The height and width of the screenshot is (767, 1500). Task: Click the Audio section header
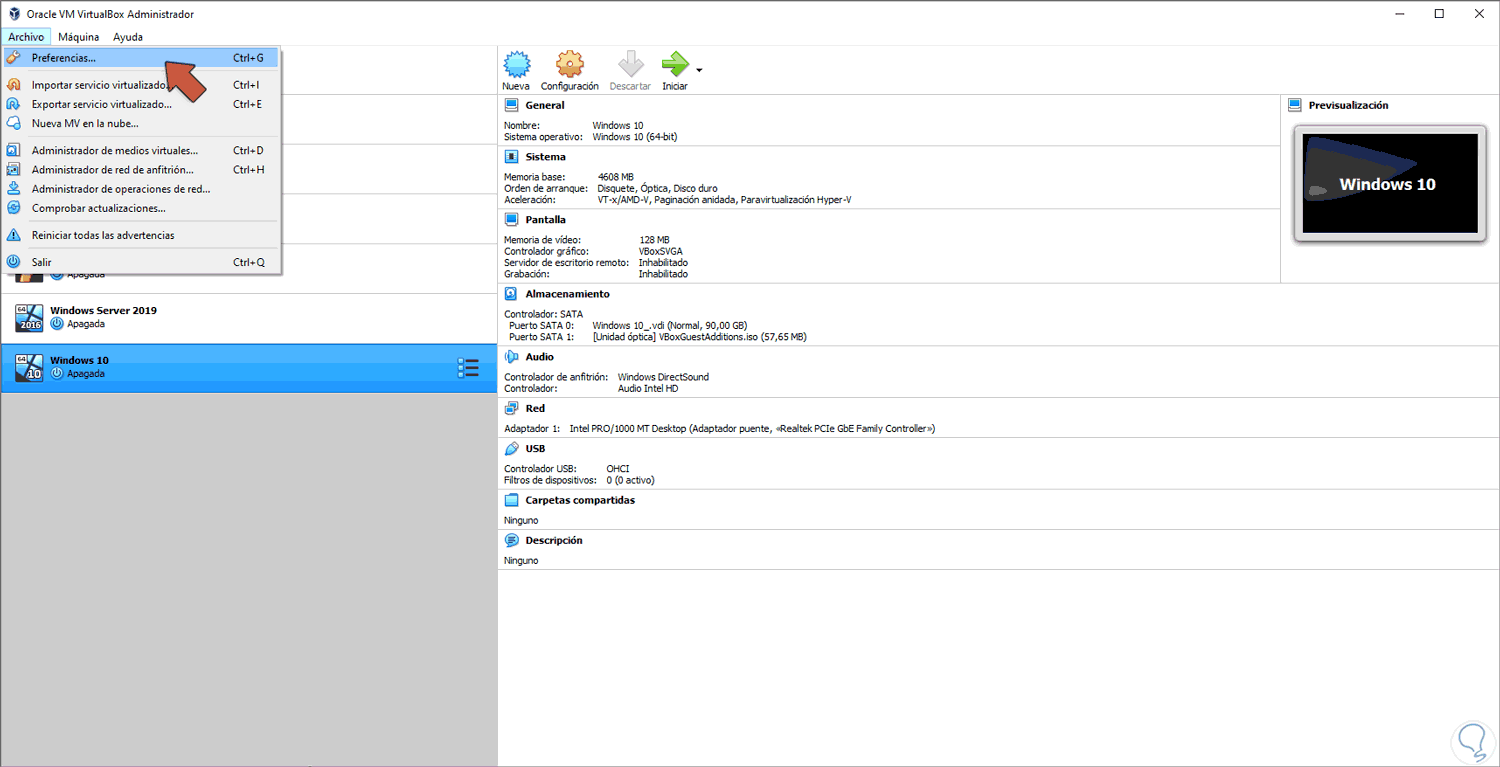tap(540, 357)
